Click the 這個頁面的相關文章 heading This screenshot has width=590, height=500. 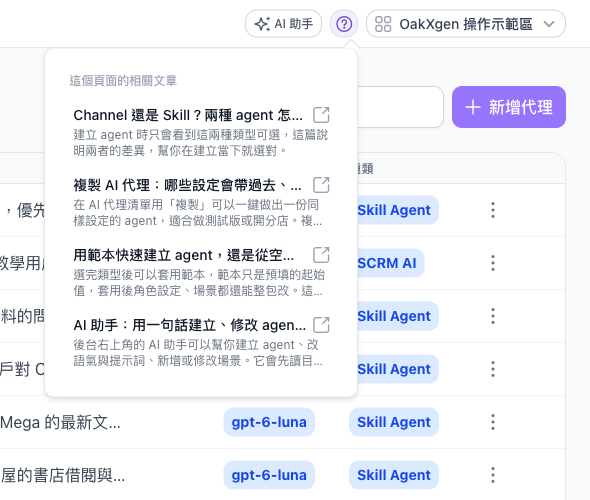pos(123,81)
